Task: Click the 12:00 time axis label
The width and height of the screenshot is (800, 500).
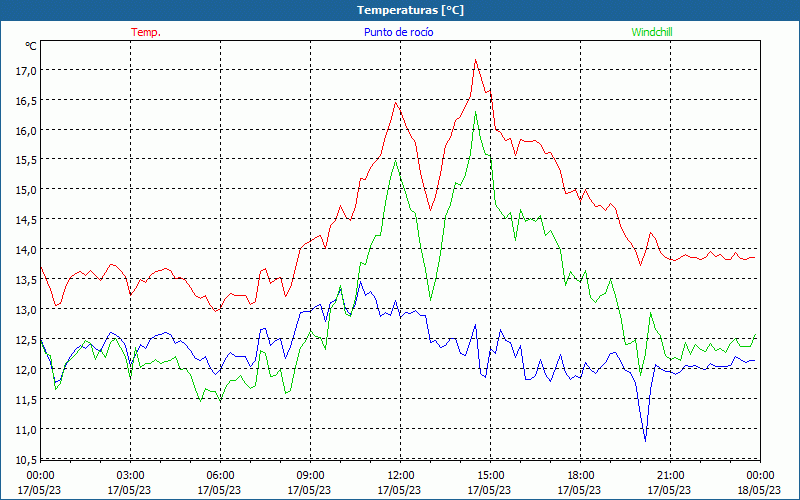Action: click(400, 475)
